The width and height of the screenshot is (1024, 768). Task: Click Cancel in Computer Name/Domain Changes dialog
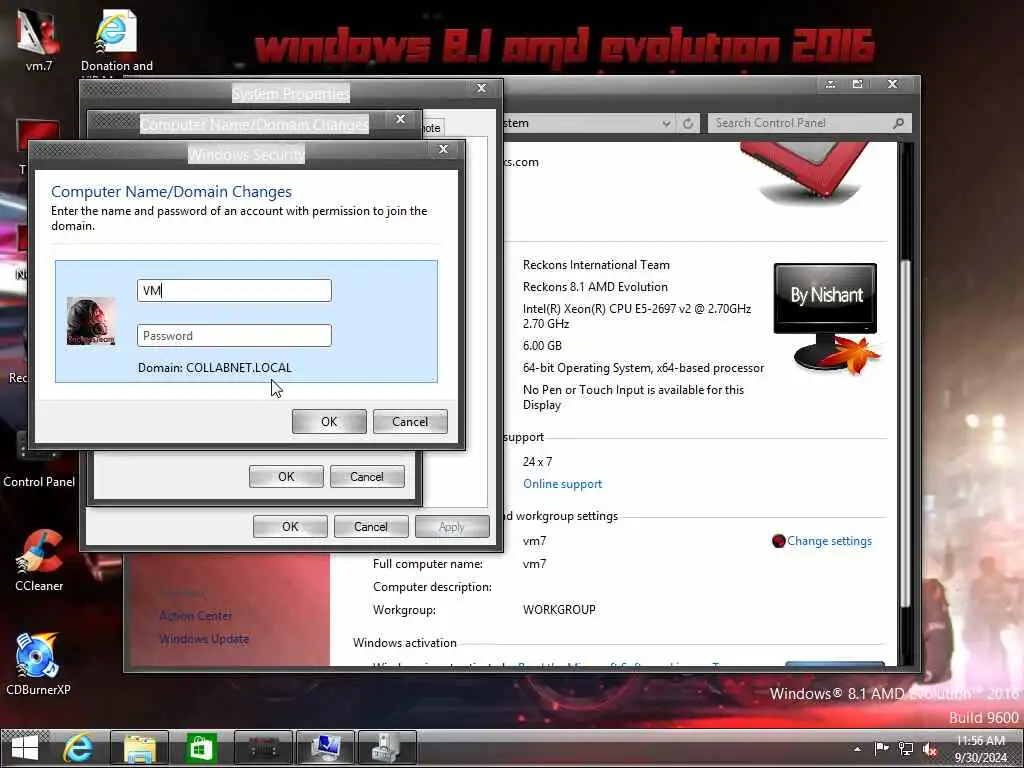(x=367, y=477)
